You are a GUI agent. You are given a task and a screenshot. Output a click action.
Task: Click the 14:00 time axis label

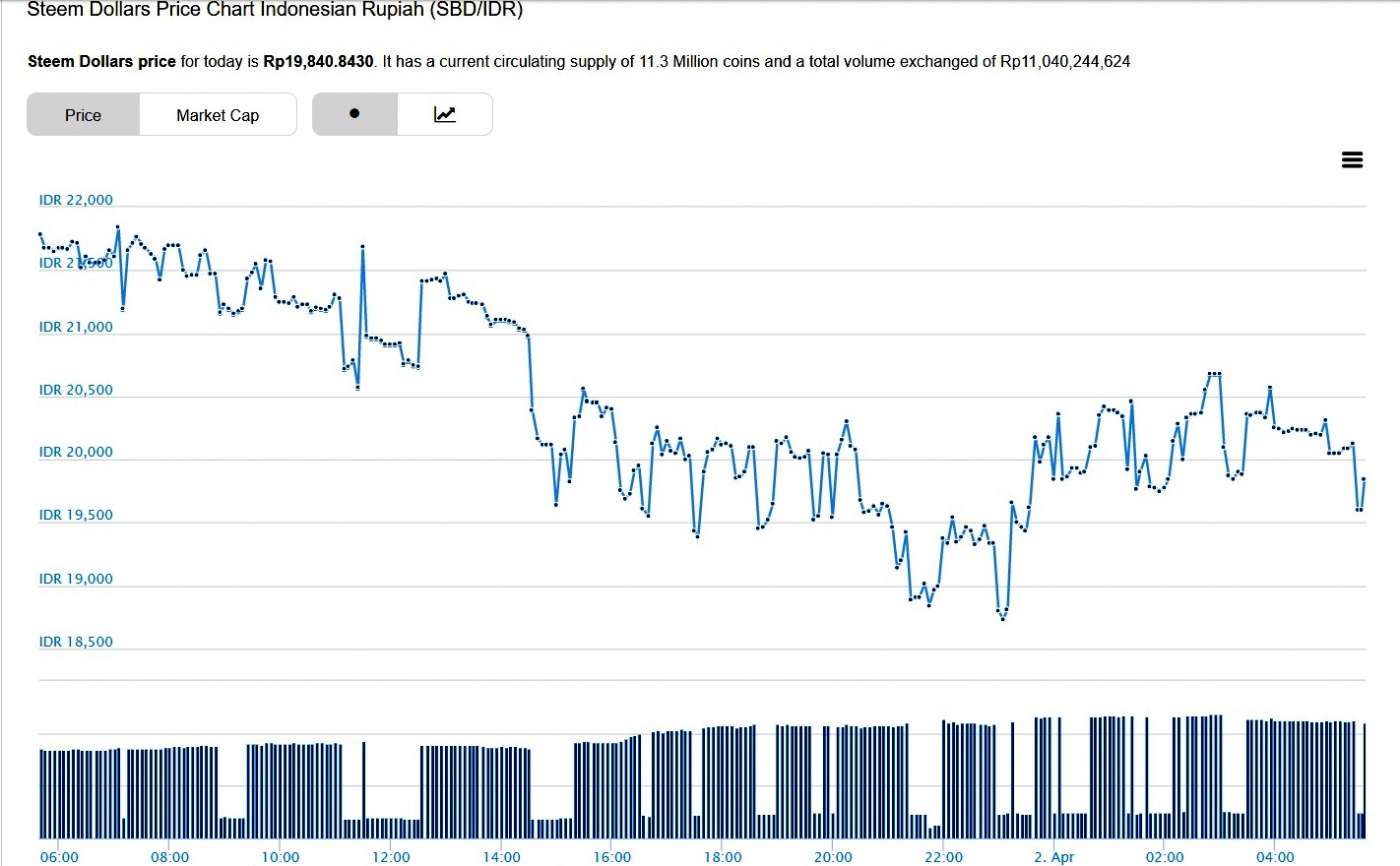[x=501, y=857]
